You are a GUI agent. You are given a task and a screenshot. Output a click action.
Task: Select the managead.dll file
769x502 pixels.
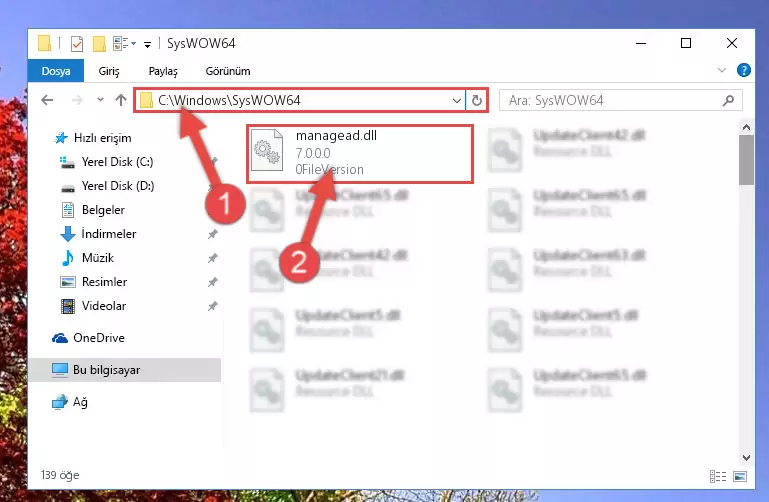pyautogui.click(x=360, y=153)
